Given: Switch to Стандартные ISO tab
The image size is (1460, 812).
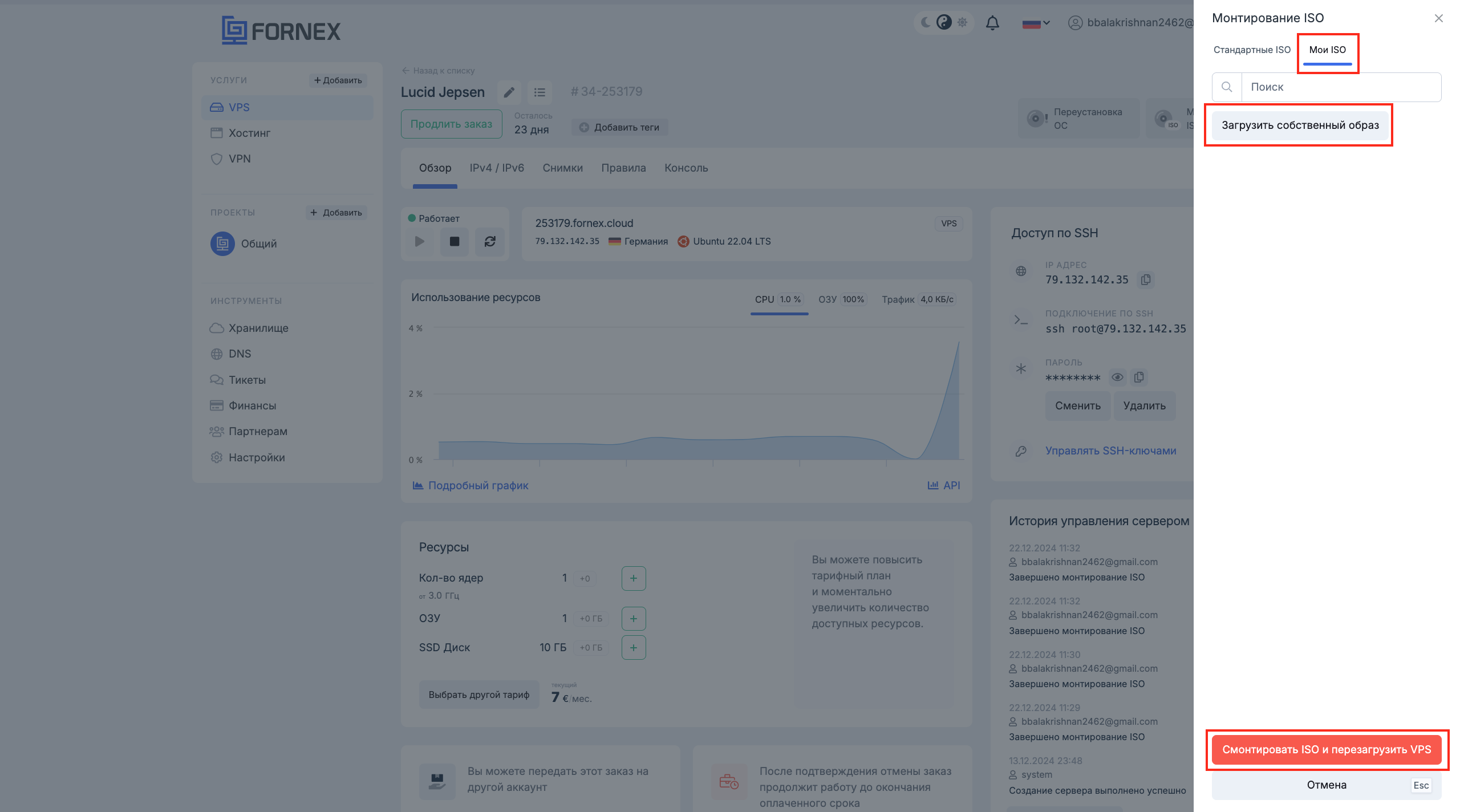Looking at the screenshot, I should 1252,50.
